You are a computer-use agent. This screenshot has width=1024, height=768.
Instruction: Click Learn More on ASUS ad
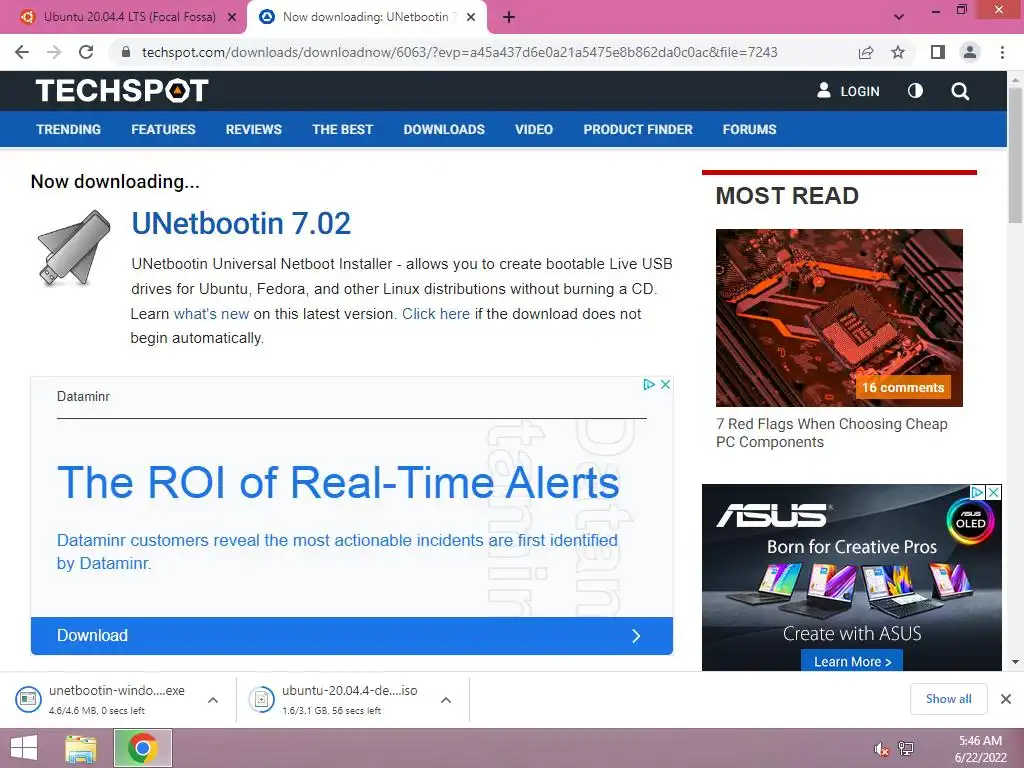point(852,661)
